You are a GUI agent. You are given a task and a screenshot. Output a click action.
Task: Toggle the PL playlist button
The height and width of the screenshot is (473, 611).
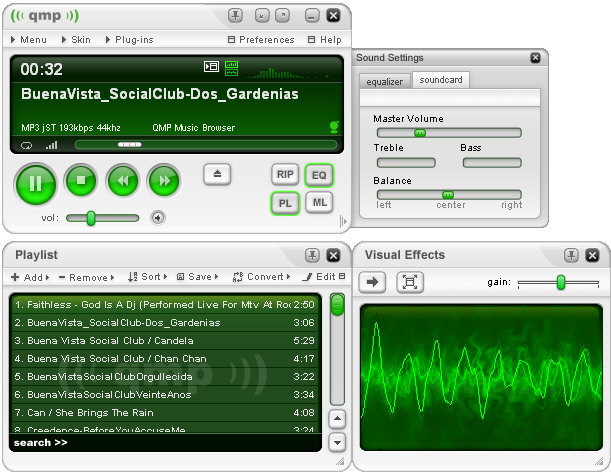285,203
